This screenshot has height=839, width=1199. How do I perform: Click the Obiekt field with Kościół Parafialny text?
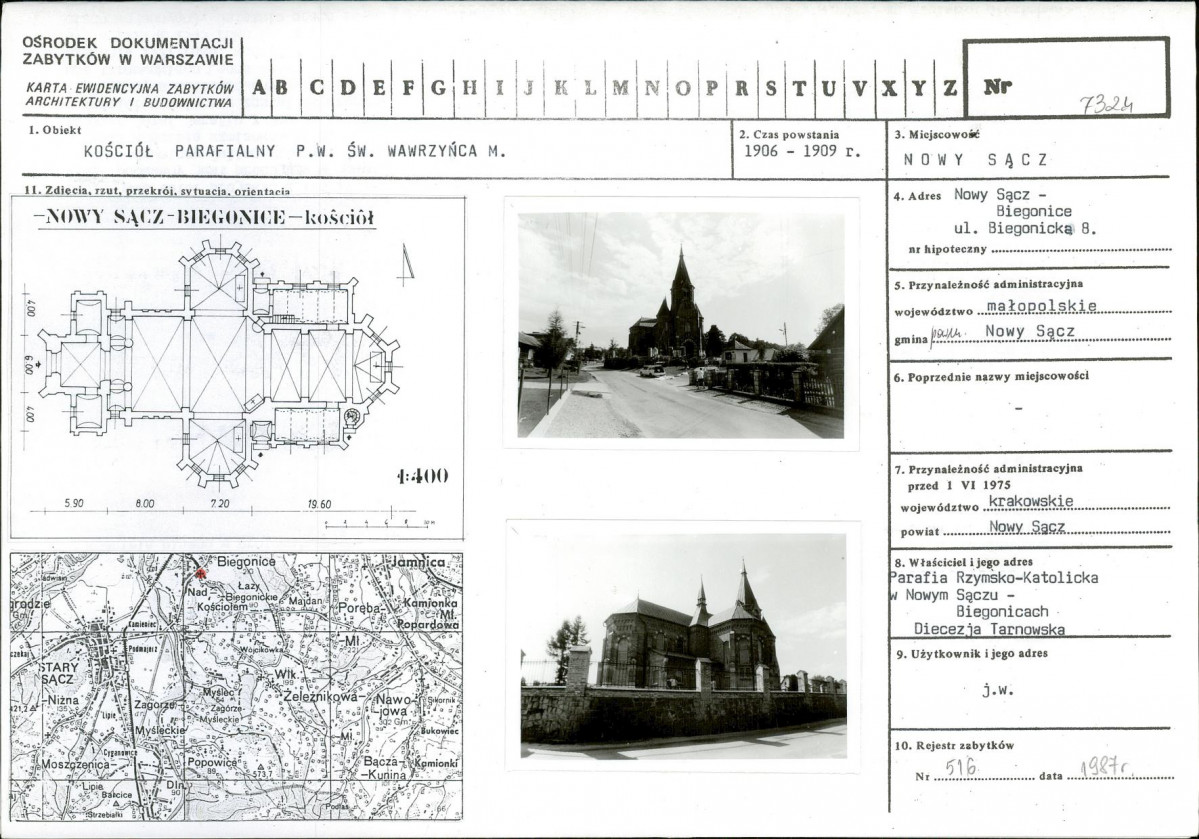tap(295, 151)
